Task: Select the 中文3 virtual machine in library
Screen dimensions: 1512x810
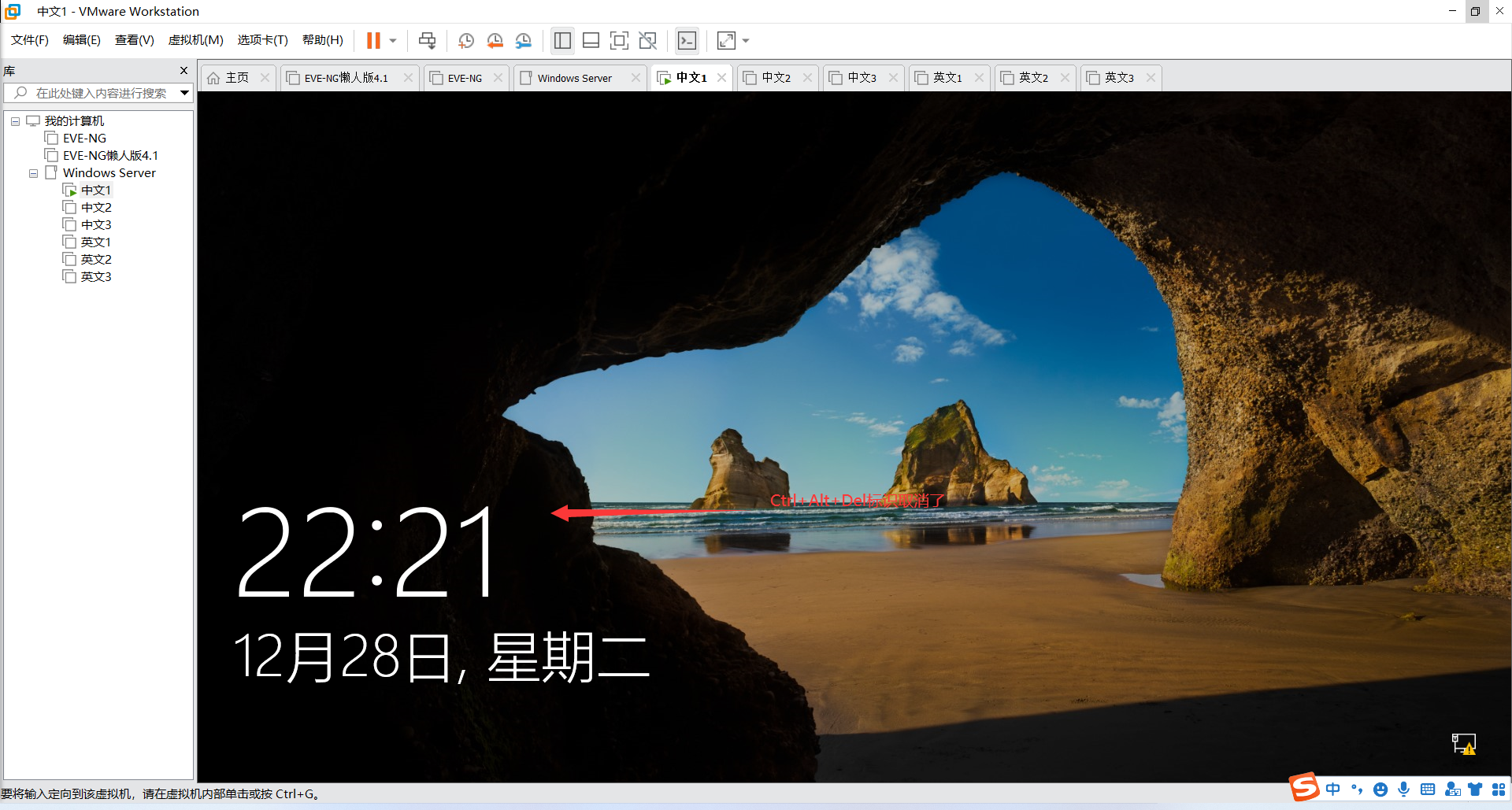Action: coord(95,224)
